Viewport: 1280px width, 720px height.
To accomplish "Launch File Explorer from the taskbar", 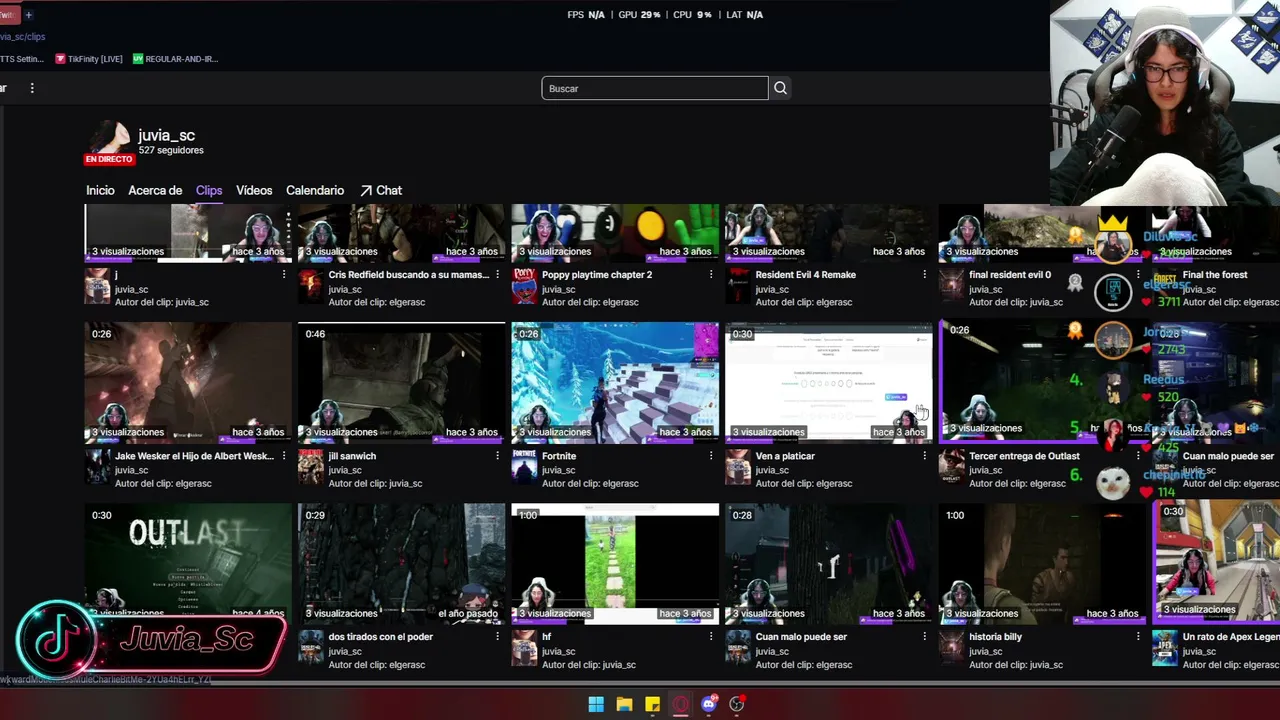I will pyautogui.click(x=624, y=704).
